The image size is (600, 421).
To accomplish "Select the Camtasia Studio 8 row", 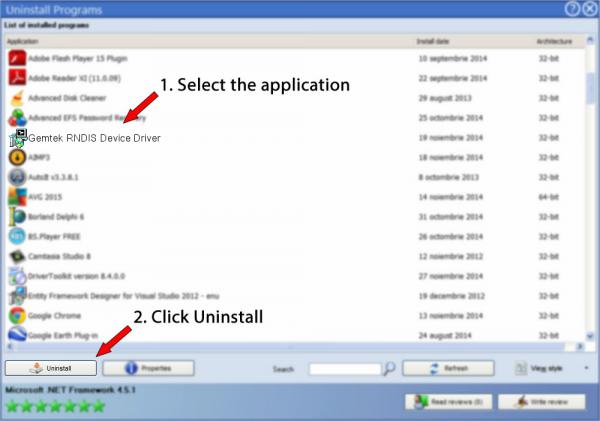I will [x=295, y=256].
